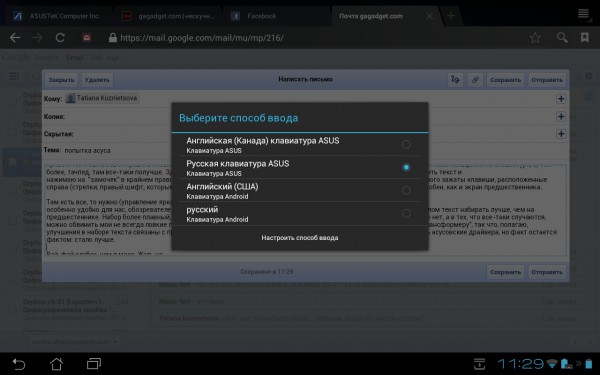The image size is (600, 375).
Task: Click inside the message body text area
Action: pyautogui.click(x=305, y=210)
